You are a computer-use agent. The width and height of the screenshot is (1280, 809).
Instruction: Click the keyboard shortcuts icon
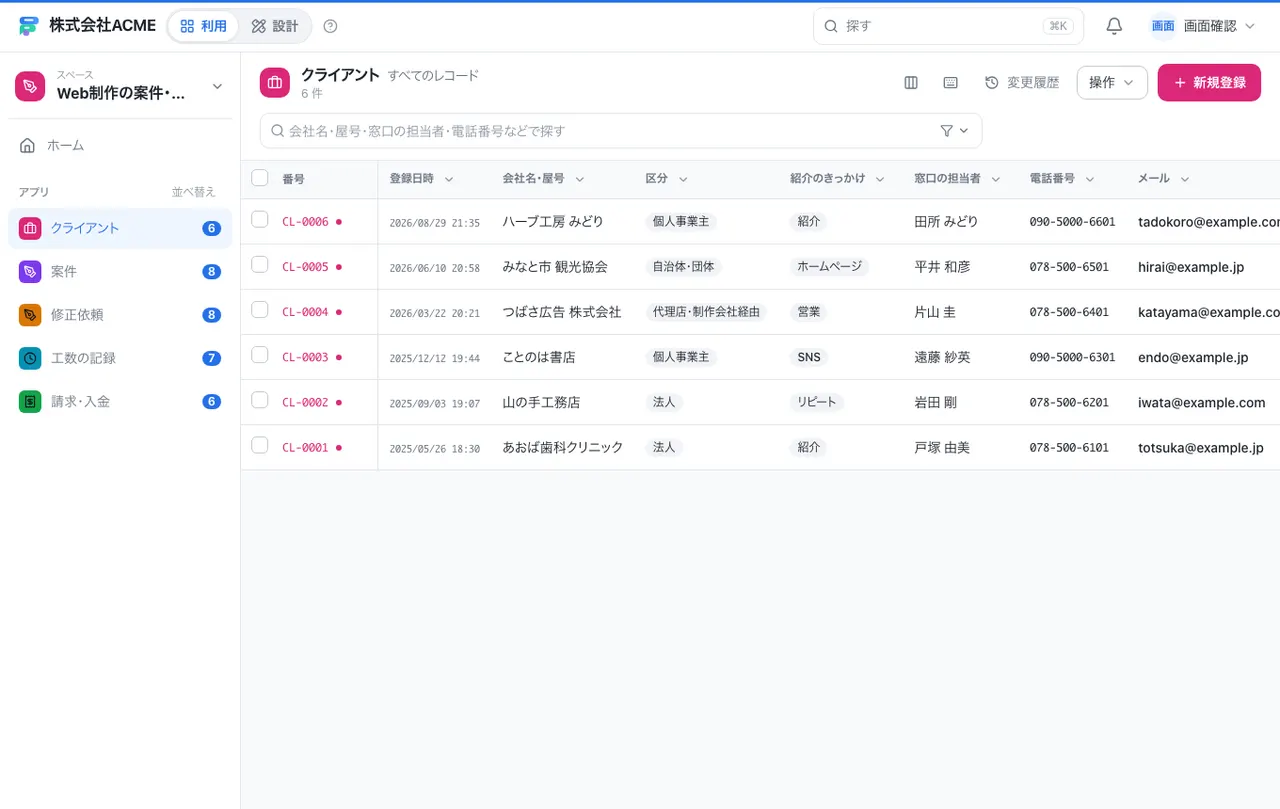click(x=951, y=83)
